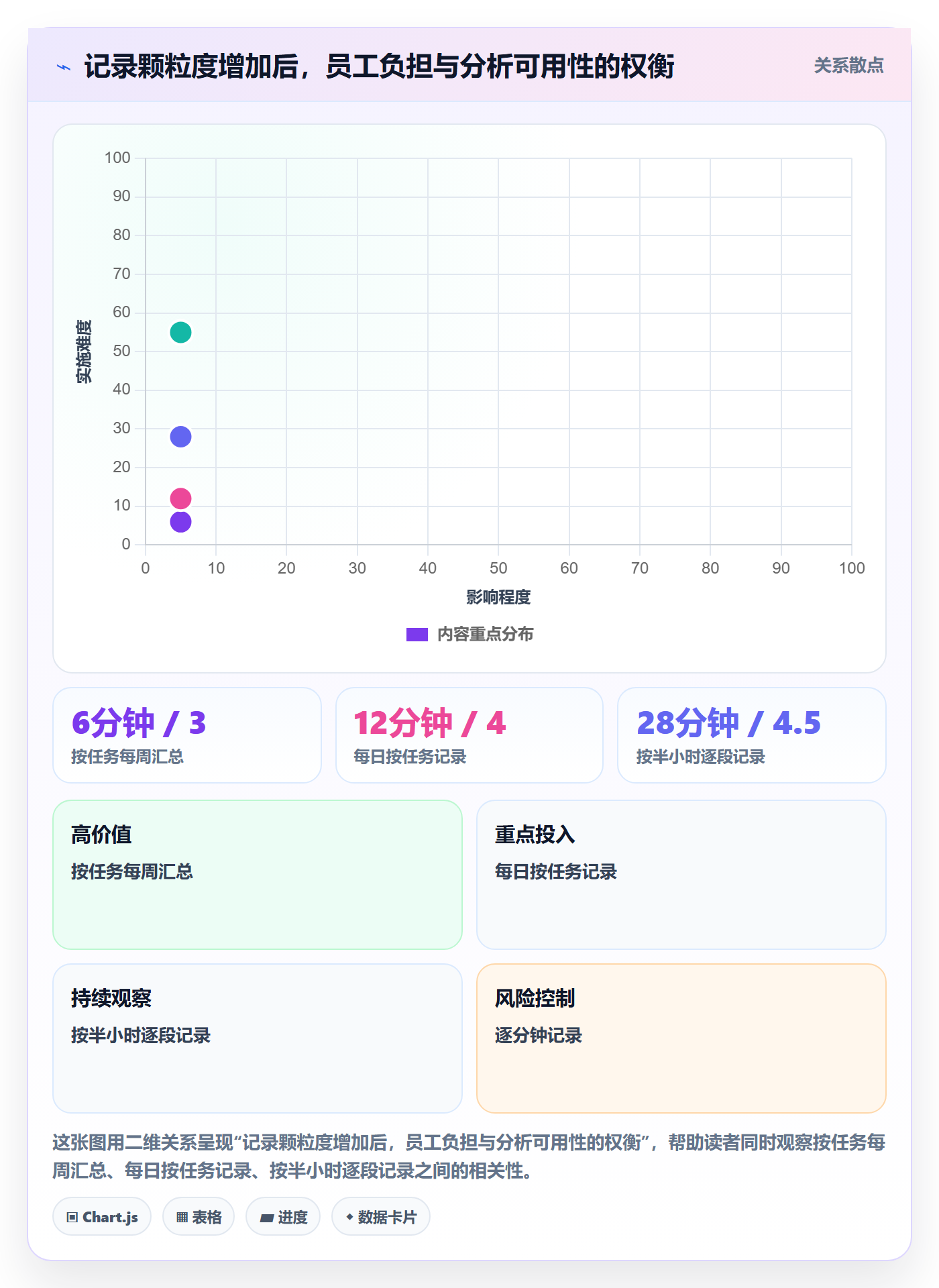The width and height of the screenshot is (939, 1288).
Task: Select the 6分钟 / 3 stat value
Action: coord(139,723)
